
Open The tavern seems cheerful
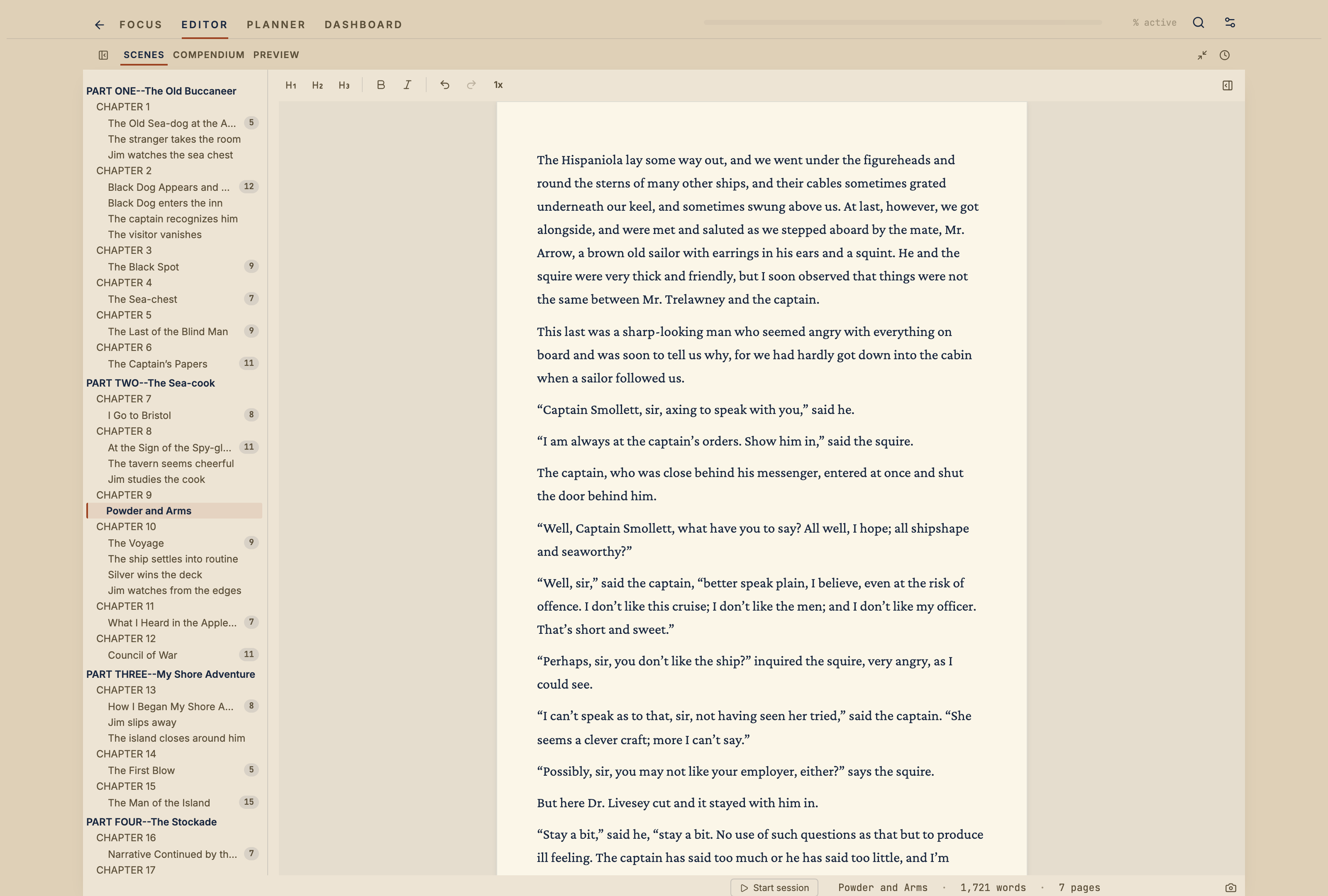171,464
